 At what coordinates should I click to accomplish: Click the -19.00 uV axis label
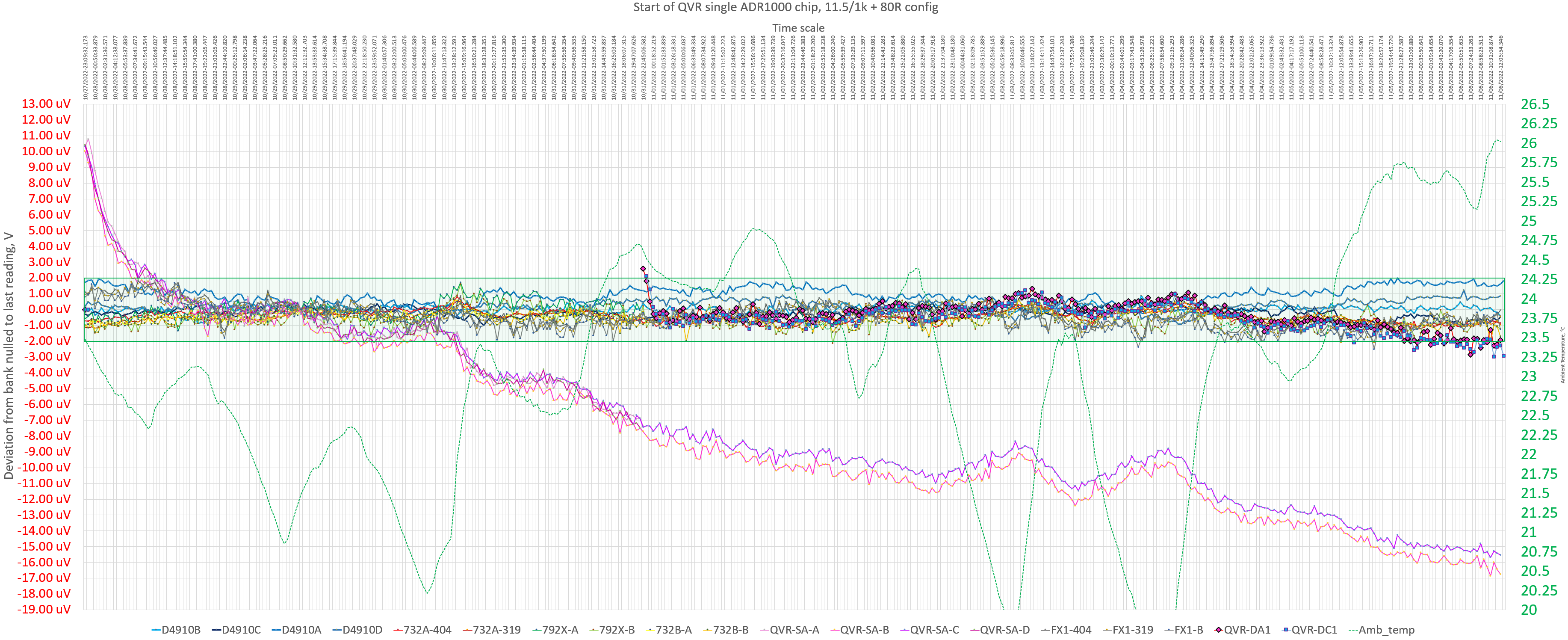click(44, 610)
